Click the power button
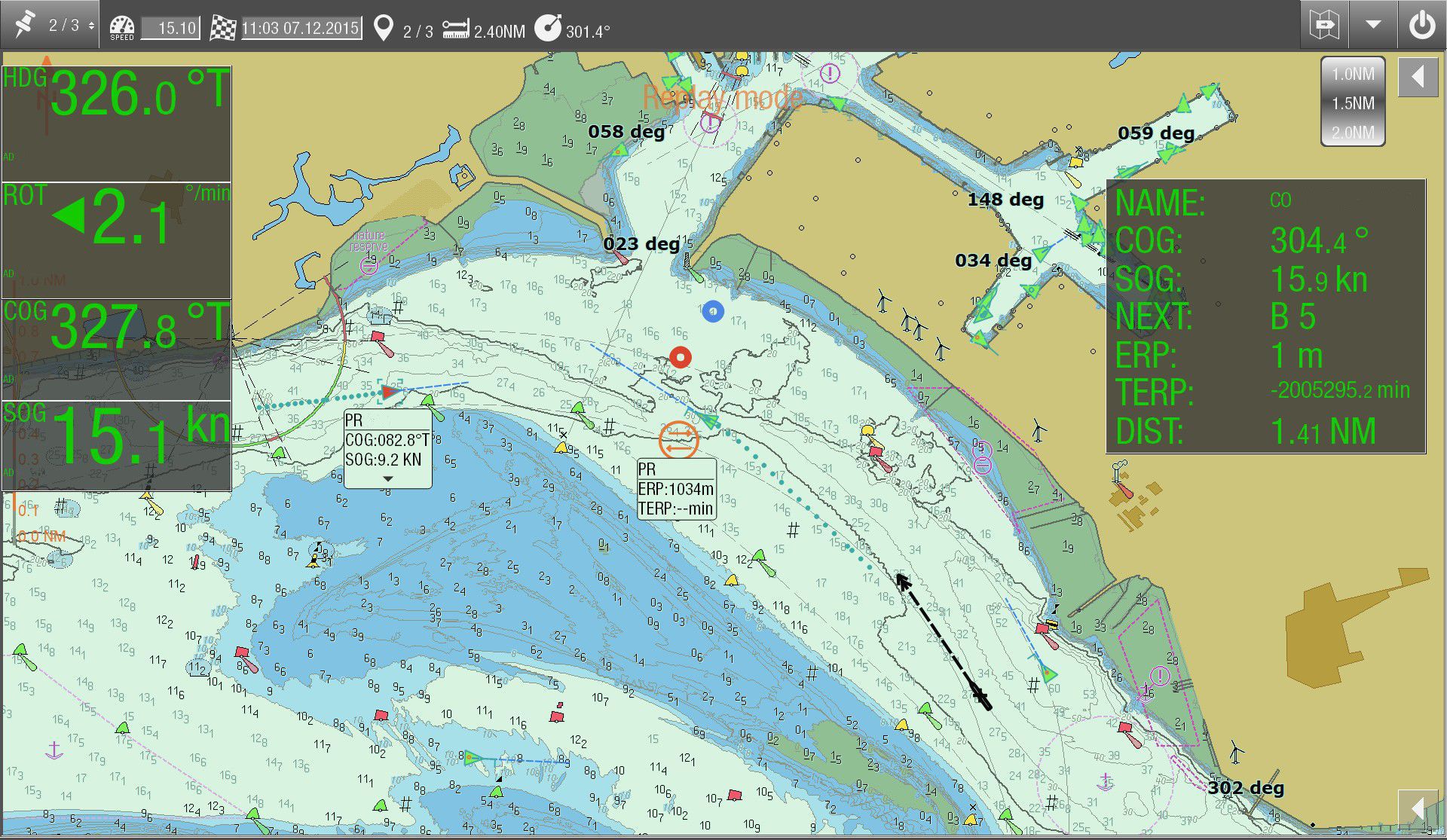This screenshot has width=1447, height=840. pos(1423,24)
